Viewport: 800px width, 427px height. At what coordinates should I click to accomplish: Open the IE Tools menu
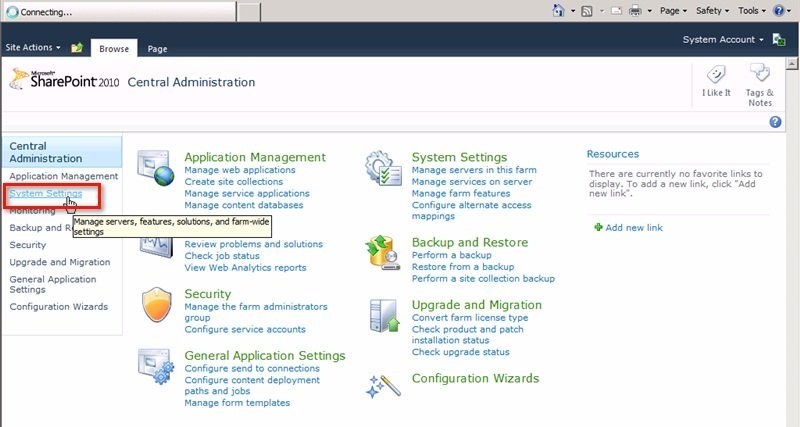tap(752, 11)
